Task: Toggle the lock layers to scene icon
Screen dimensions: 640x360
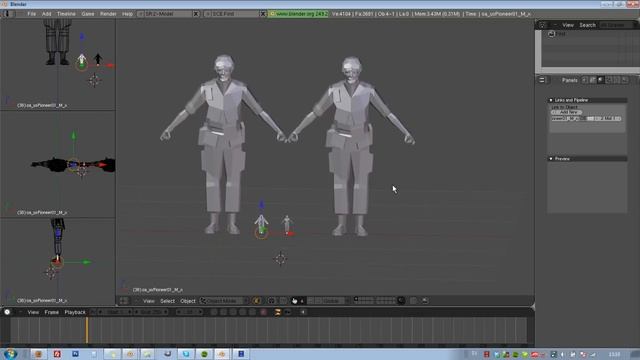Action: tap(402, 301)
